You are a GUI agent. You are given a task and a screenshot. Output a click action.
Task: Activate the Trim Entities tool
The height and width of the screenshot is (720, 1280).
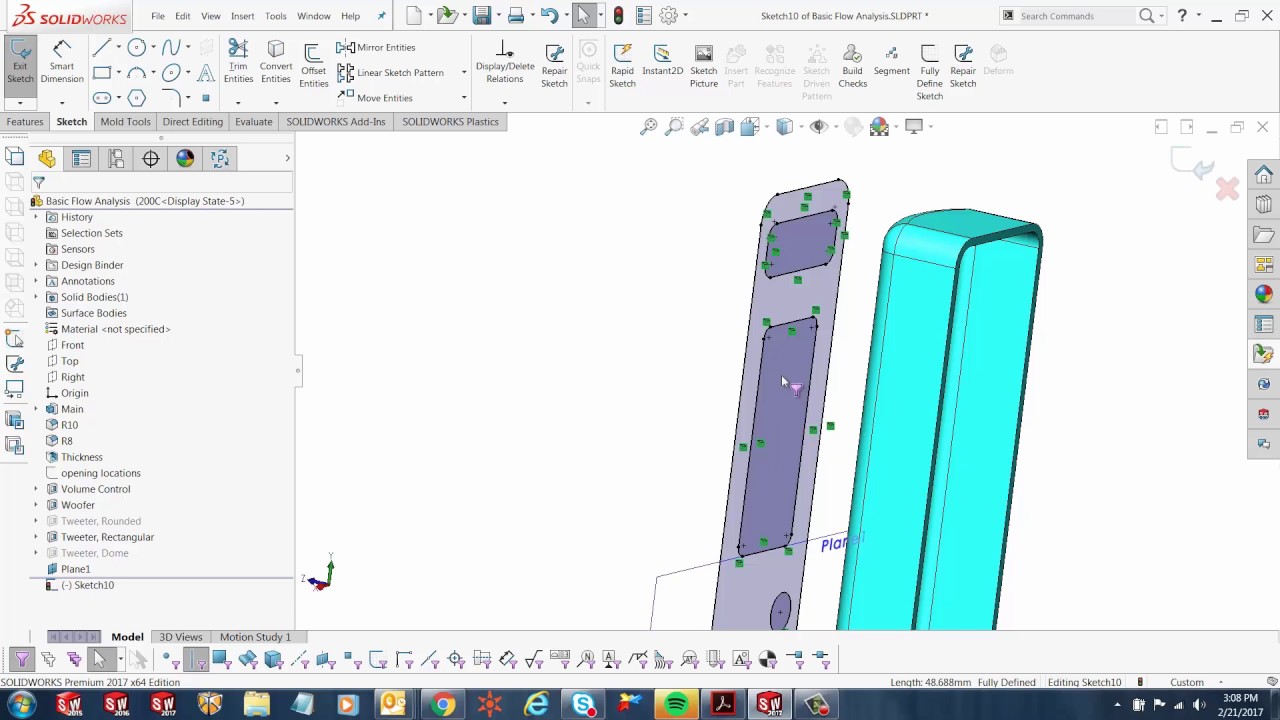[238, 62]
